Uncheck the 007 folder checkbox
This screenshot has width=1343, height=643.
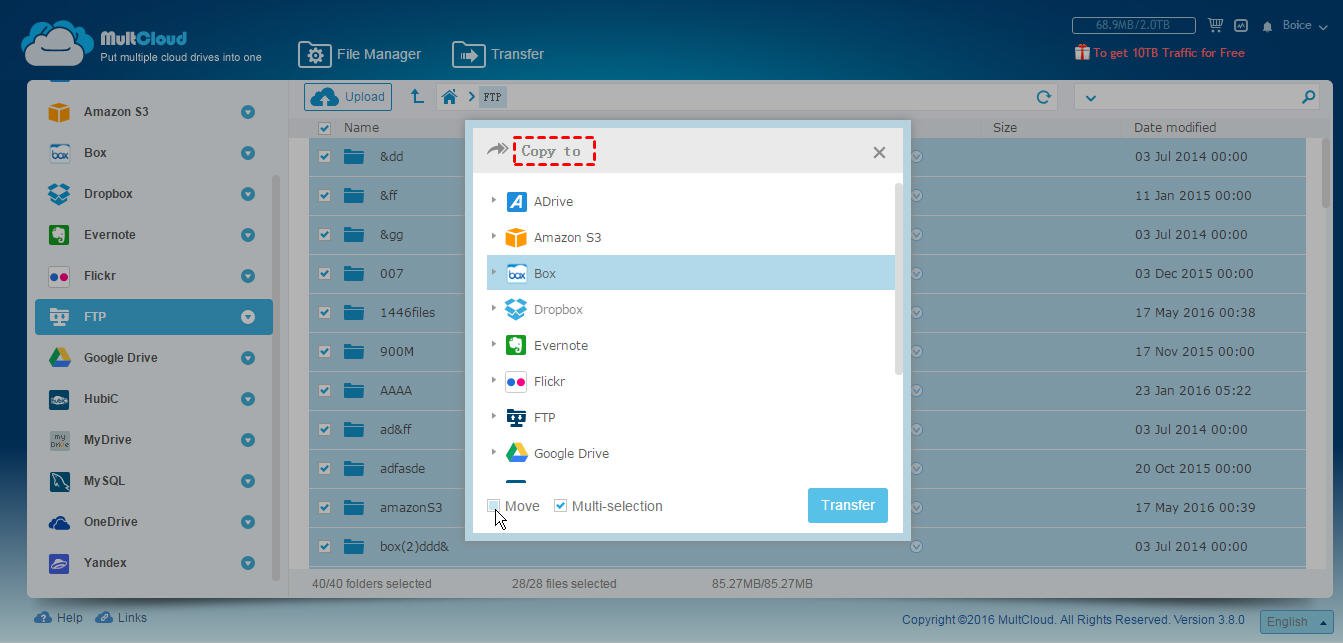[324, 273]
